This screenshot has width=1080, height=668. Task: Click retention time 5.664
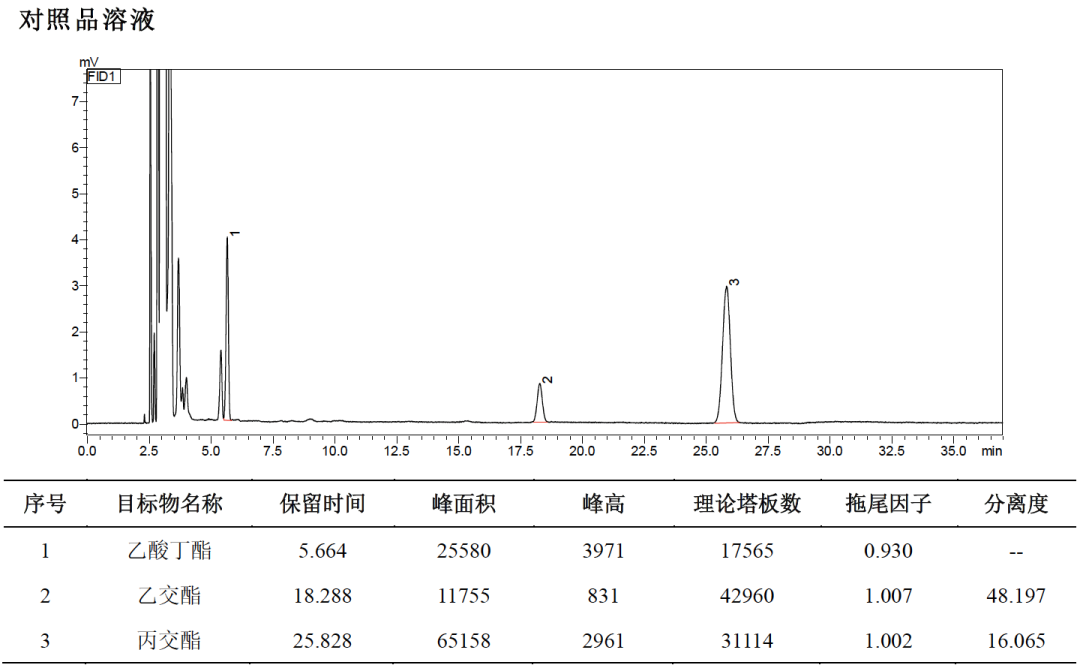point(322,551)
